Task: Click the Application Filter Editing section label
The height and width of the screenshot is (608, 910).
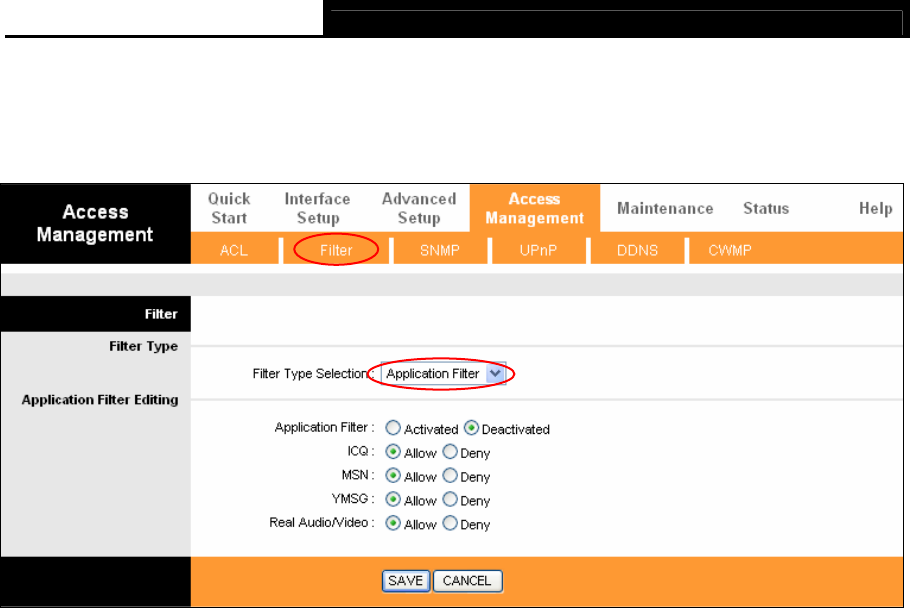Action: coord(100,400)
